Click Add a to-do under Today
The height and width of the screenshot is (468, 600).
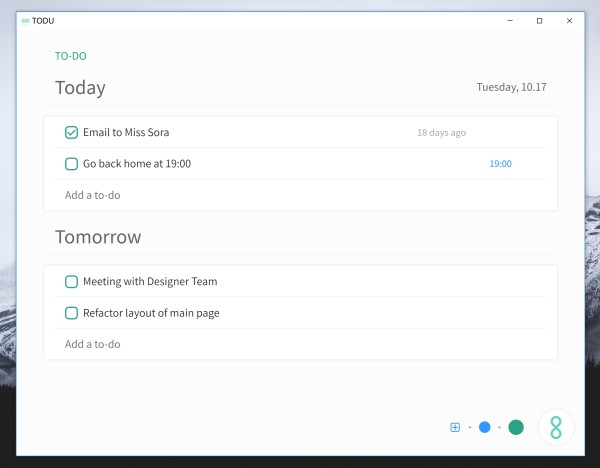coord(93,195)
